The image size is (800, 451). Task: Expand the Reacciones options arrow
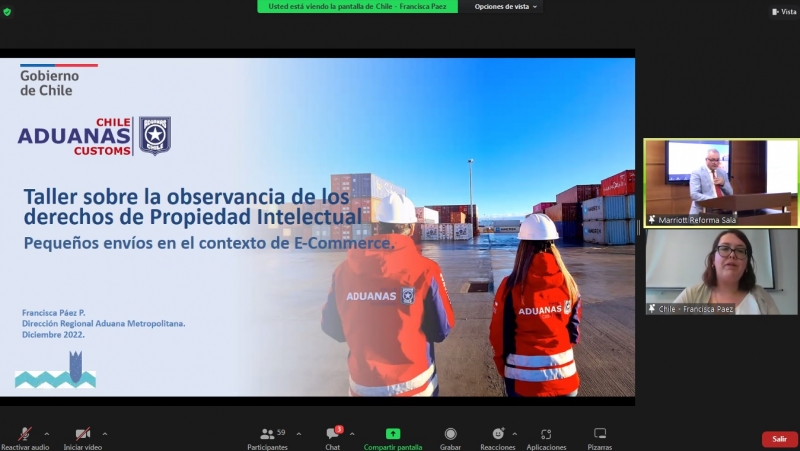pos(515,434)
